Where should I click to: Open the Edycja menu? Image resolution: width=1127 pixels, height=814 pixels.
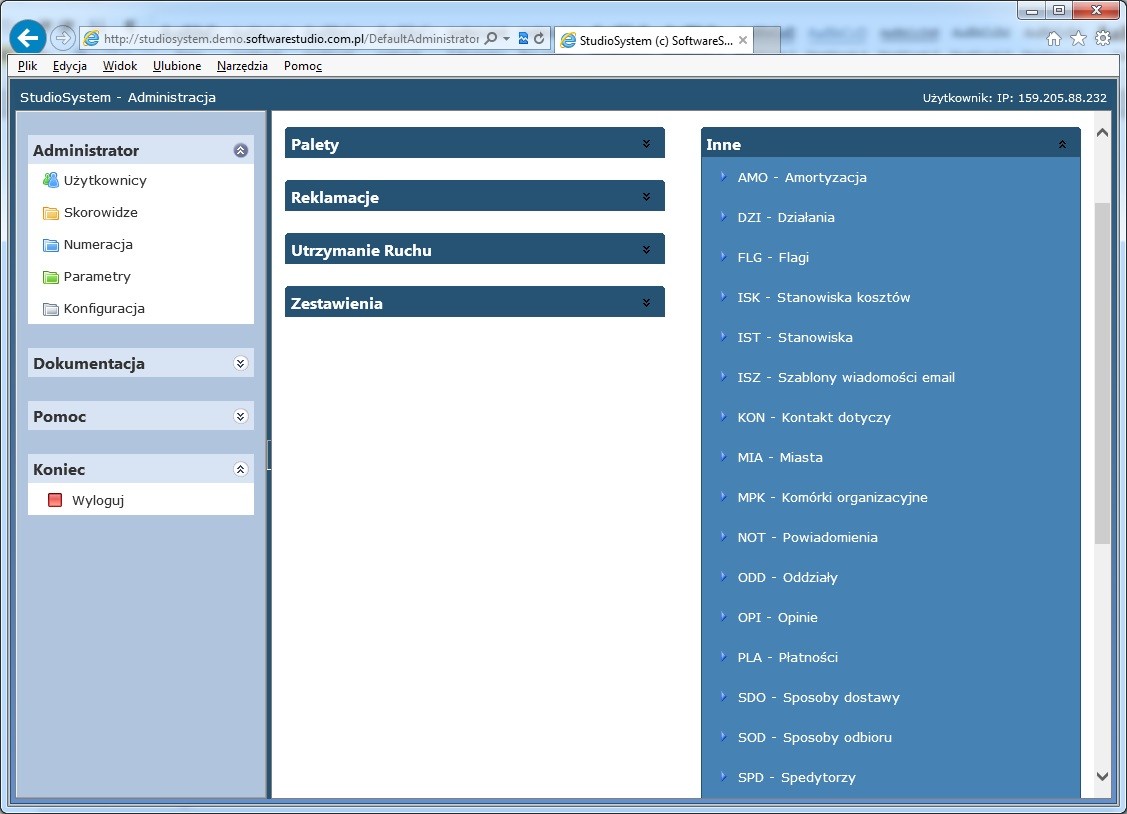tap(70, 65)
